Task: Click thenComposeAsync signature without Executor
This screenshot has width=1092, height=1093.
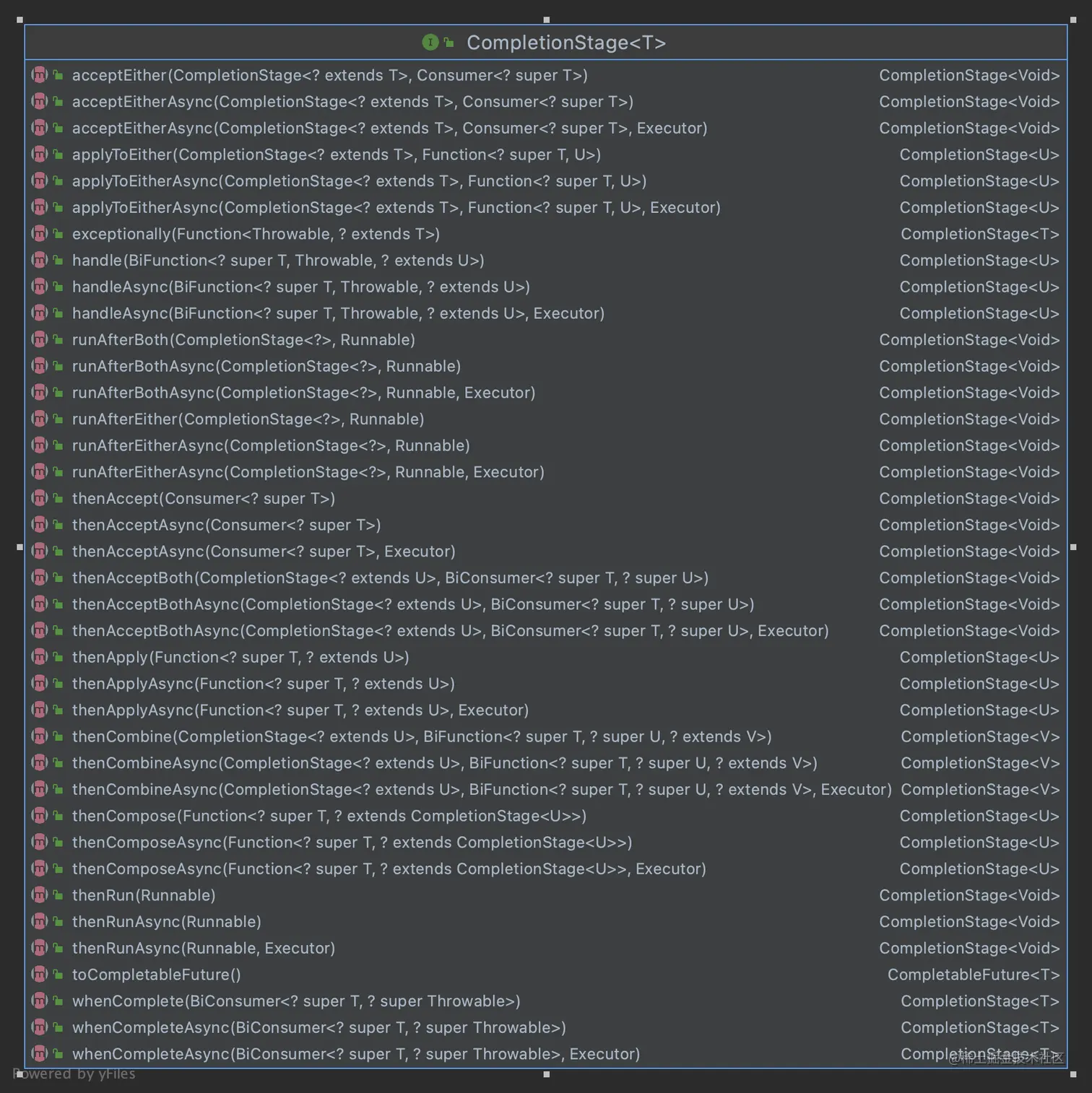Action: click(352, 842)
